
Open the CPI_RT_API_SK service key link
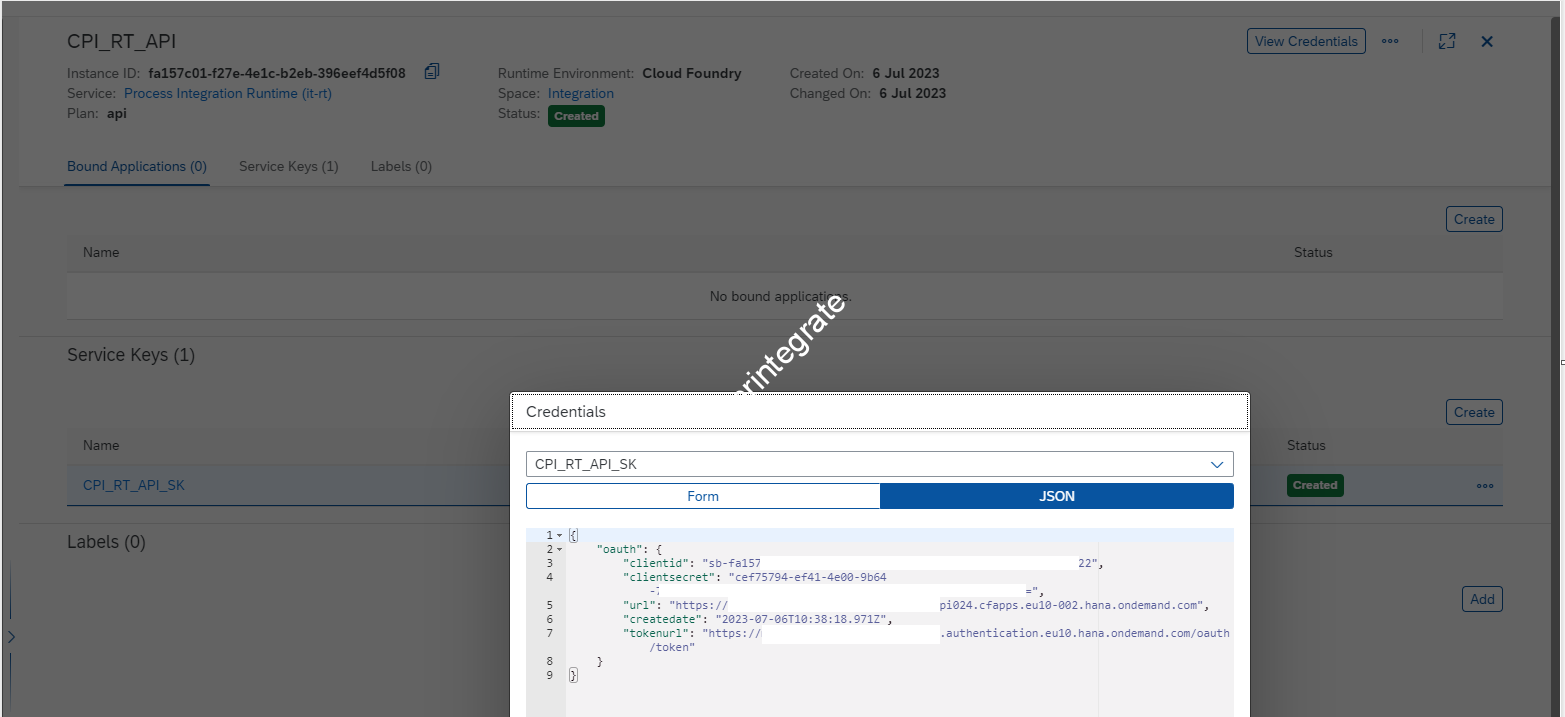tap(134, 485)
